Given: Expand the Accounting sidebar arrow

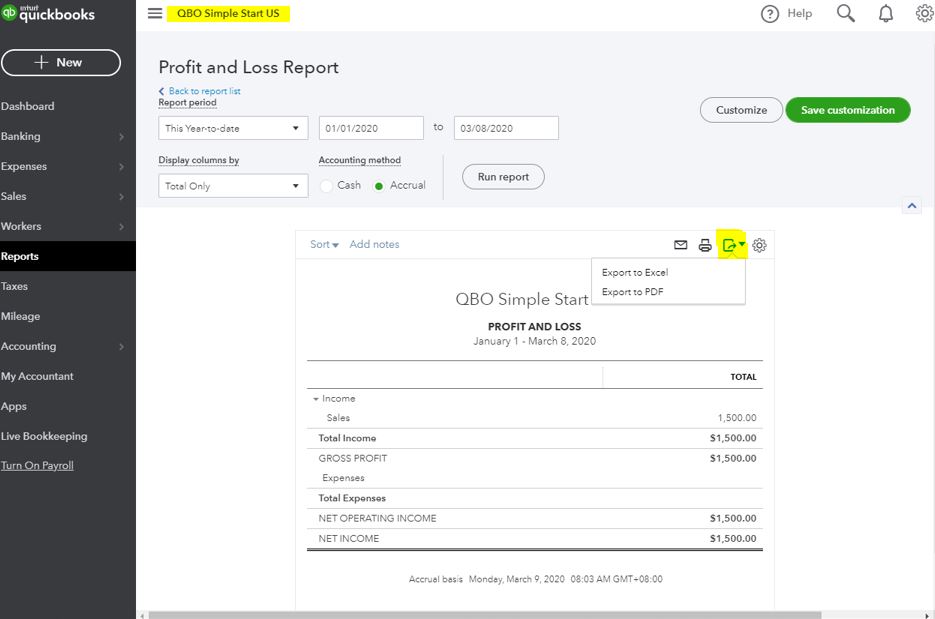Looking at the screenshot, I should [122, 346].
